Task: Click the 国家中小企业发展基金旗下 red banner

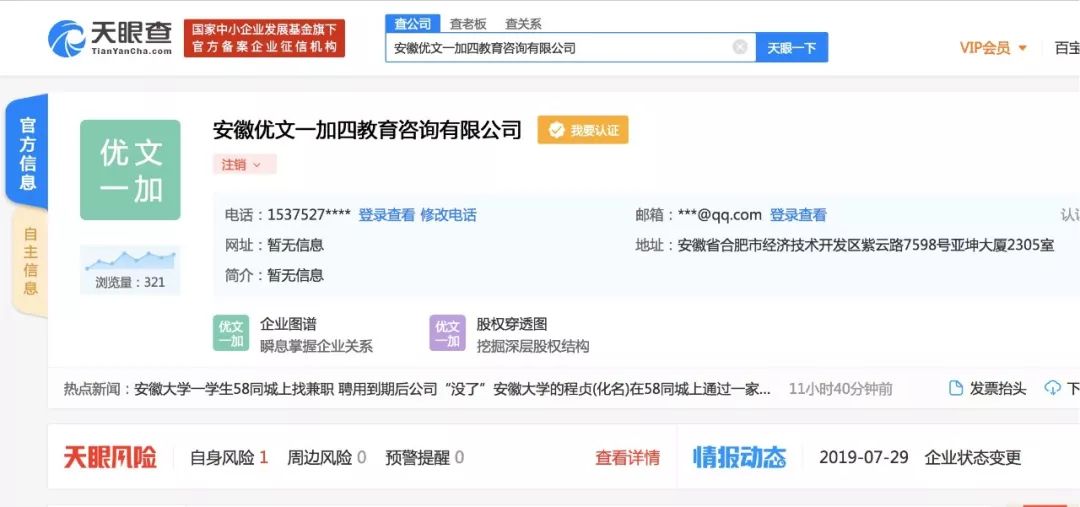Action: pos(264,38)
